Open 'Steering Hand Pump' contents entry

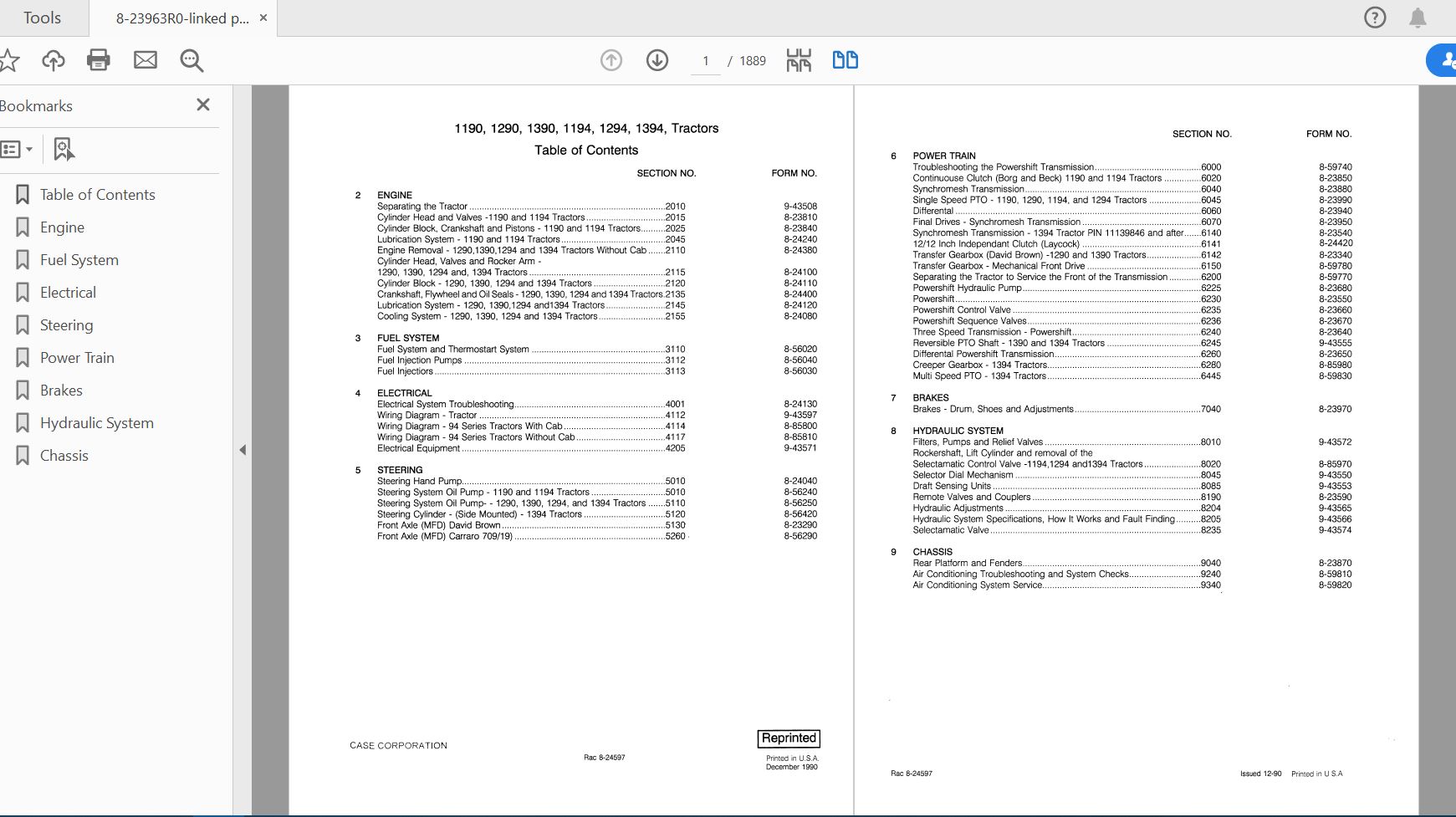point(531,481)
